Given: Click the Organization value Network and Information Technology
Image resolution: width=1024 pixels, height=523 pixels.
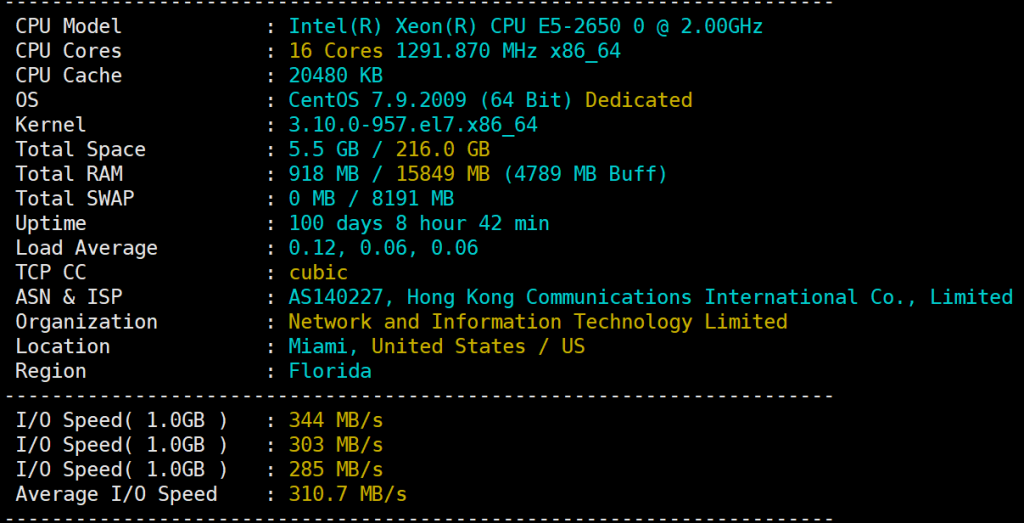Looking at the screenshot, I should pyautogui.click(x=537, y=322).
